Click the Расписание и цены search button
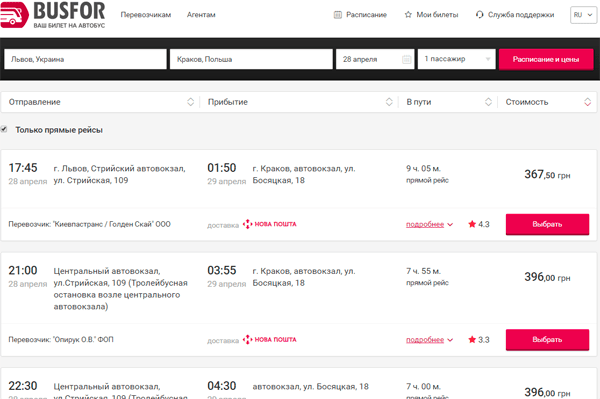 point(546,59)
